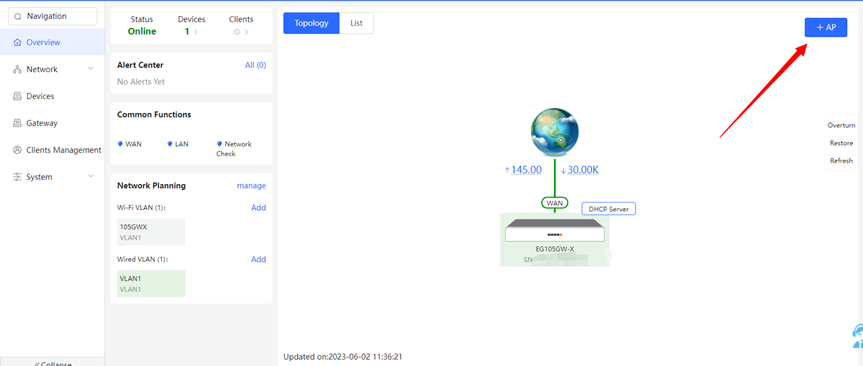Click Refresh in topology controls
The width and height of the screenshot is (863, 366).
(x=842, y=161)
